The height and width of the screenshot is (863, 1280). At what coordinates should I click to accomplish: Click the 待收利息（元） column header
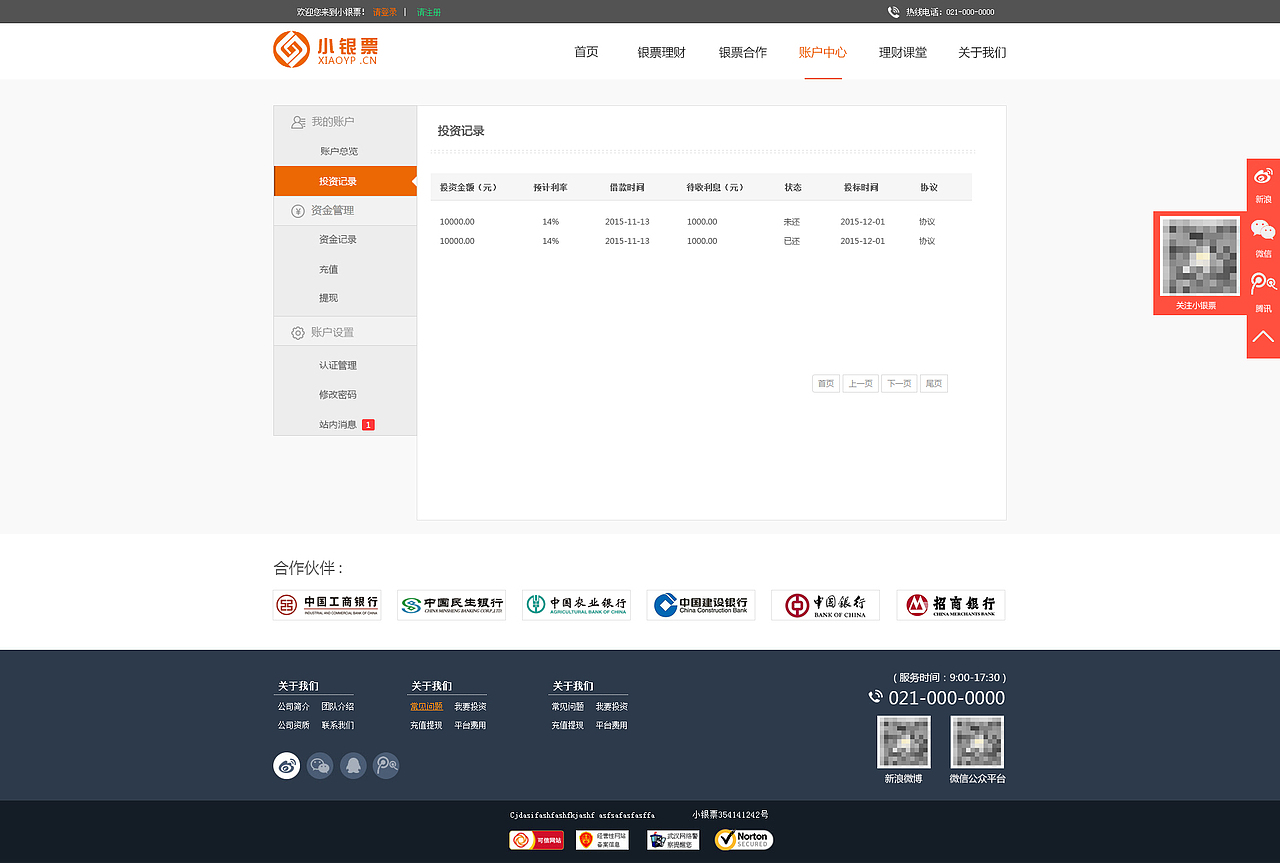point(715,188)
